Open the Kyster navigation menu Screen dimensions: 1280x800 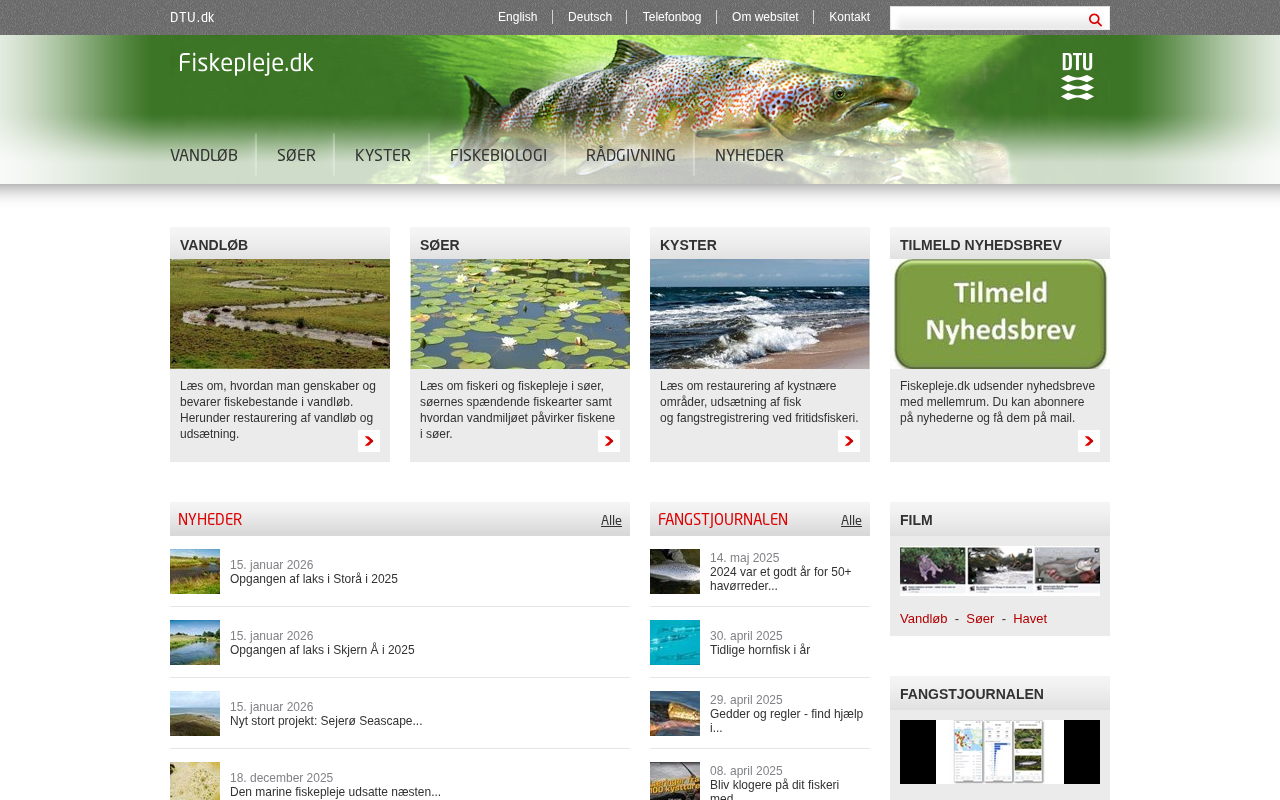click(383, 156)
